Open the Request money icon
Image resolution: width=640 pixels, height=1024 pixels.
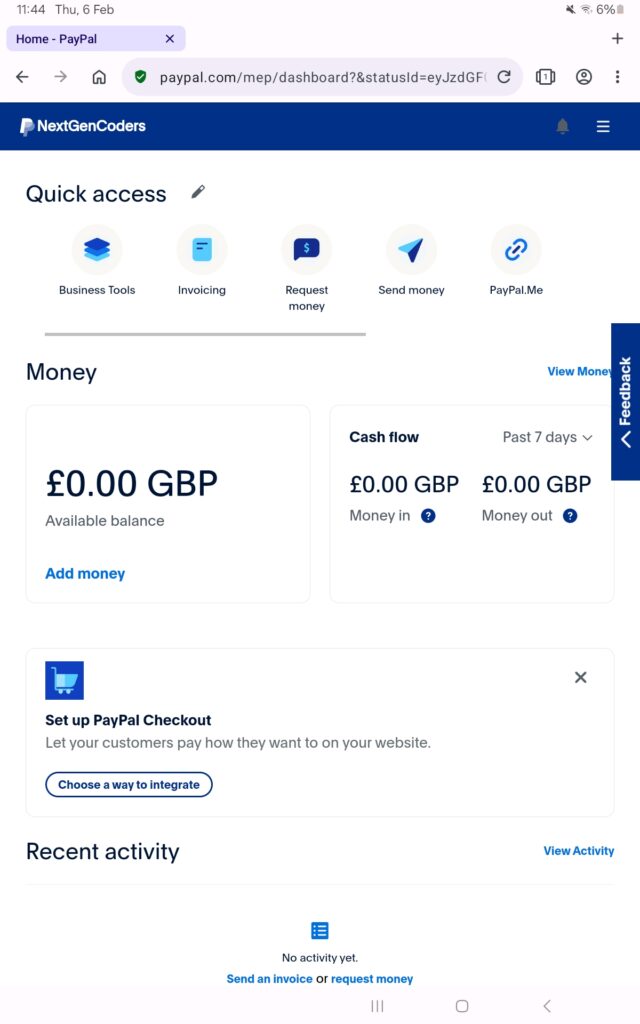click(x=306, y=250)
